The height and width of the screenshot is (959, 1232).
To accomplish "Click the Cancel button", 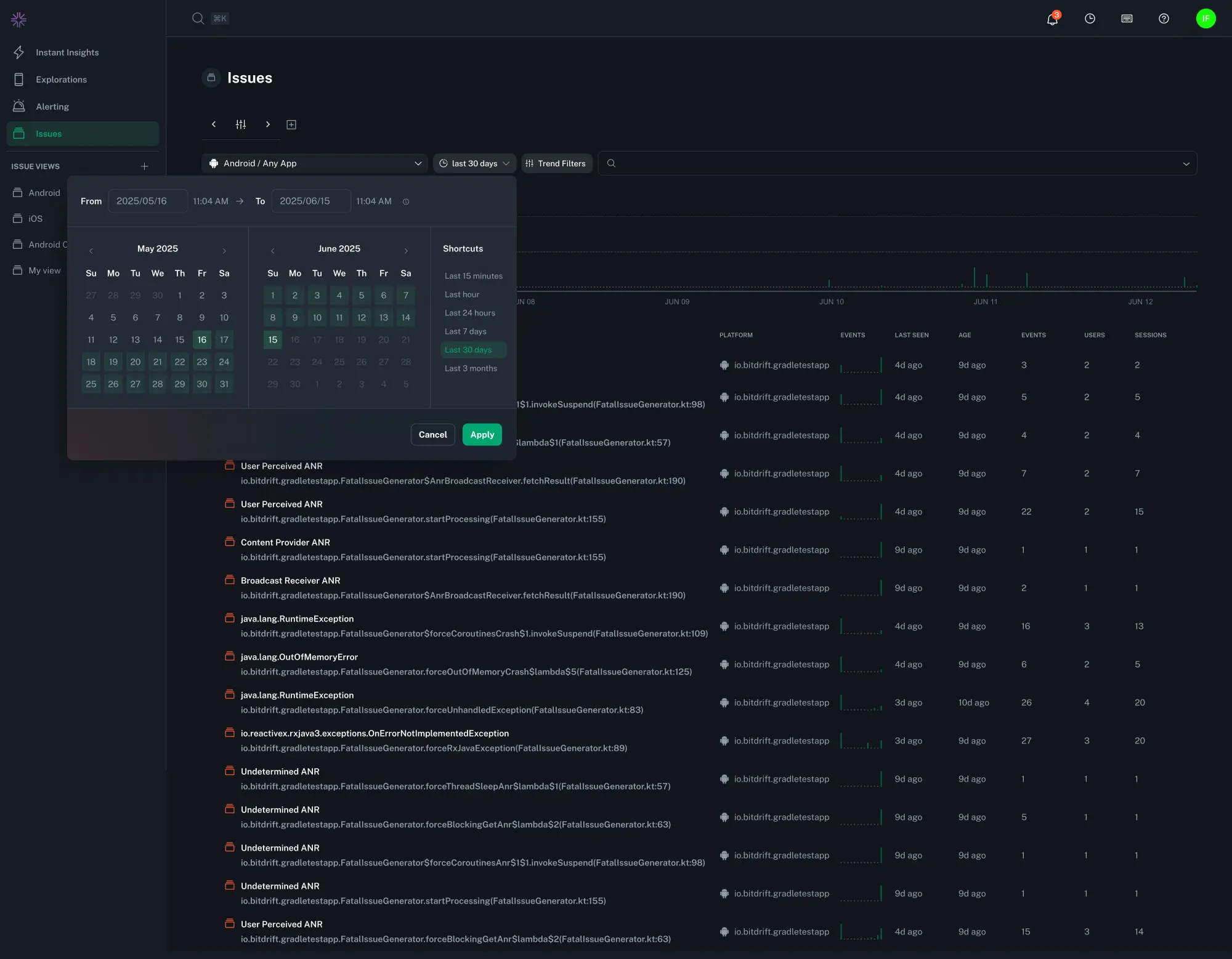I will click(x=432, y=435).
